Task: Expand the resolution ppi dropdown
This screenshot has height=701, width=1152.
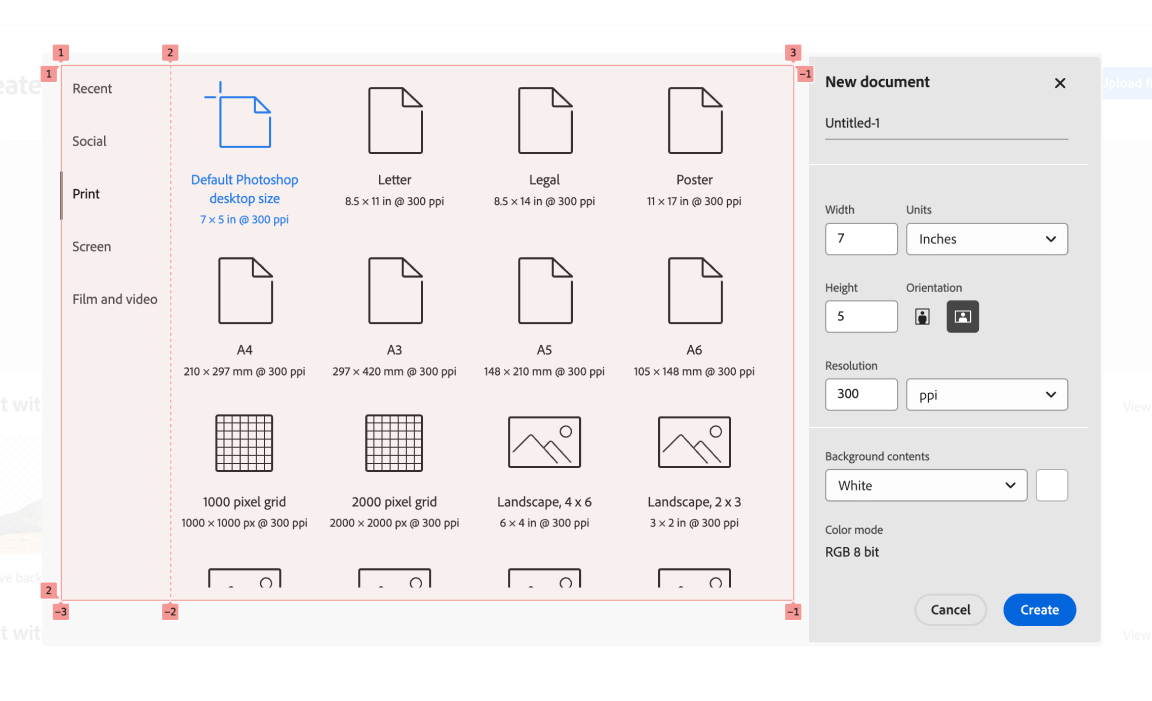Action: [x=986, y=395]
